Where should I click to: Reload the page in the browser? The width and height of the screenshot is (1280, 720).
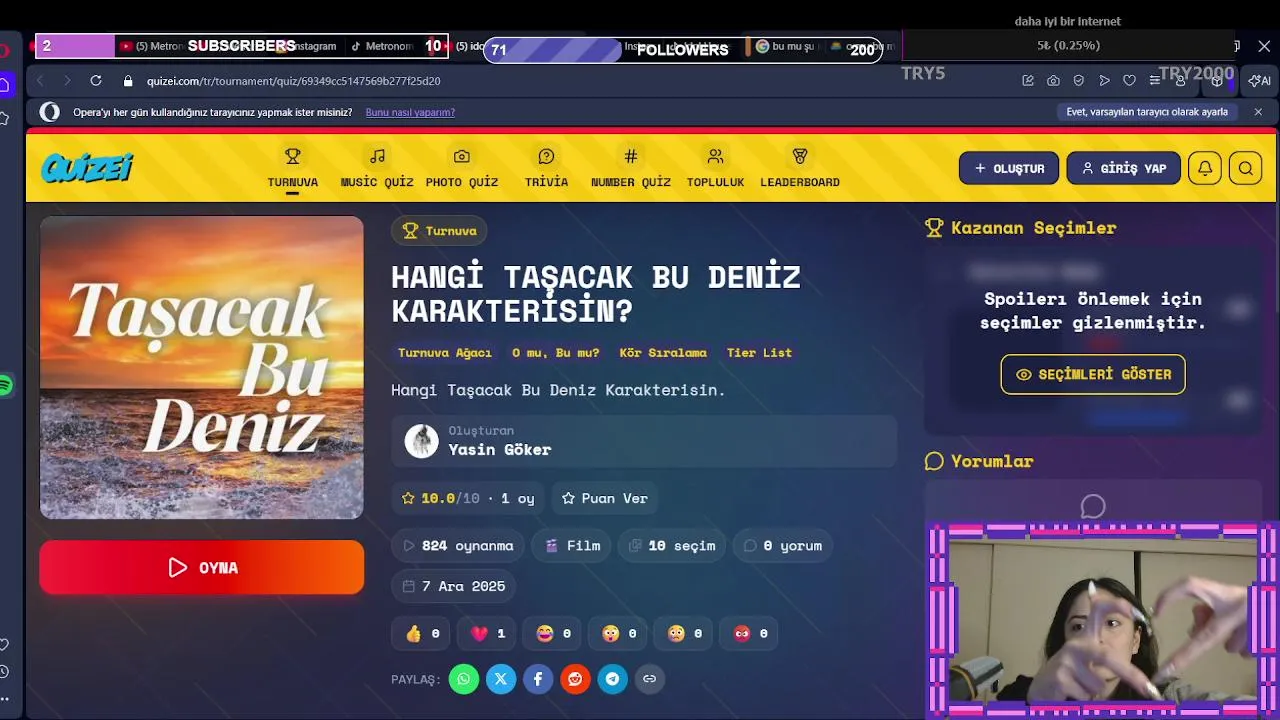click(x=96, y=80)
